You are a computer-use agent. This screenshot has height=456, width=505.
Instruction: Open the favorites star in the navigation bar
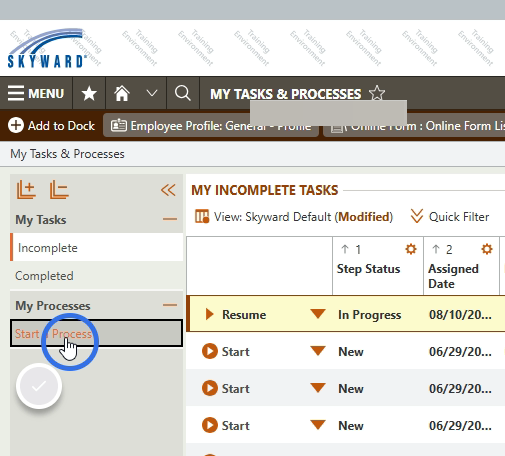click(x=89, y=93)
